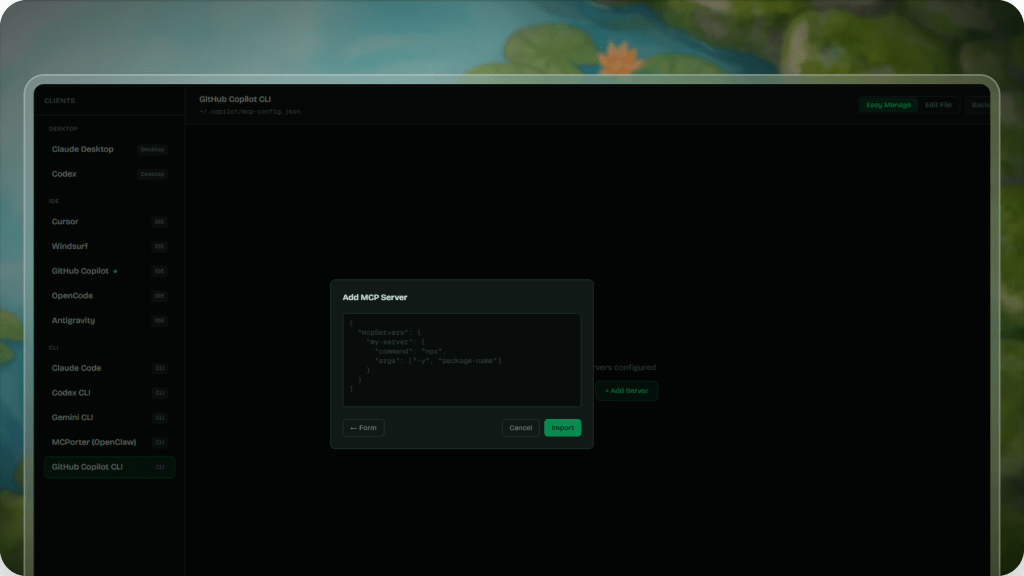Viewport: 1024px width, 576px height.
Task: Select MCPorter (OpenClaw) client
Action: click(x=93, y=442)
